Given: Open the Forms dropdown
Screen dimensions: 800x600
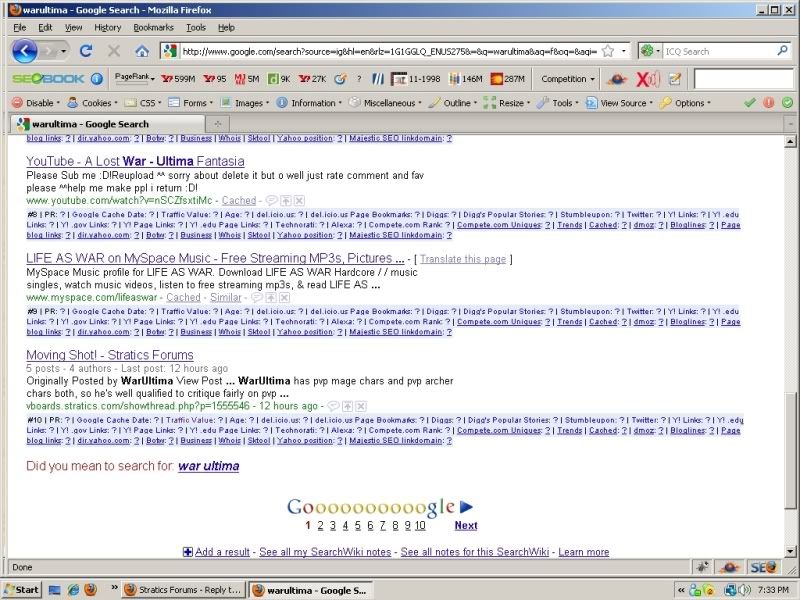Looking at the screenshot, I should [191, 103].
